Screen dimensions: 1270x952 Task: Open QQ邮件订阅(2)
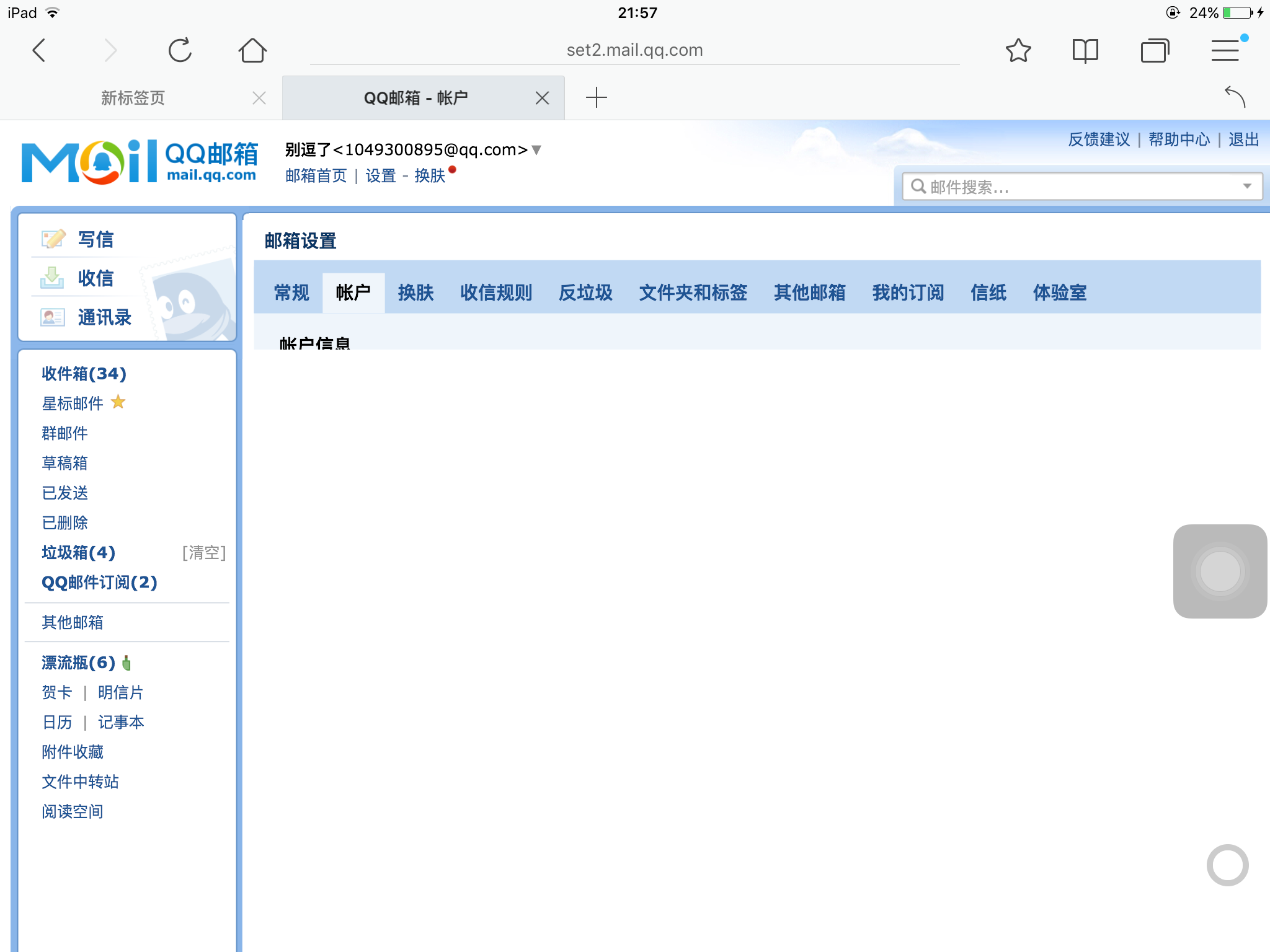coord(99,582)
